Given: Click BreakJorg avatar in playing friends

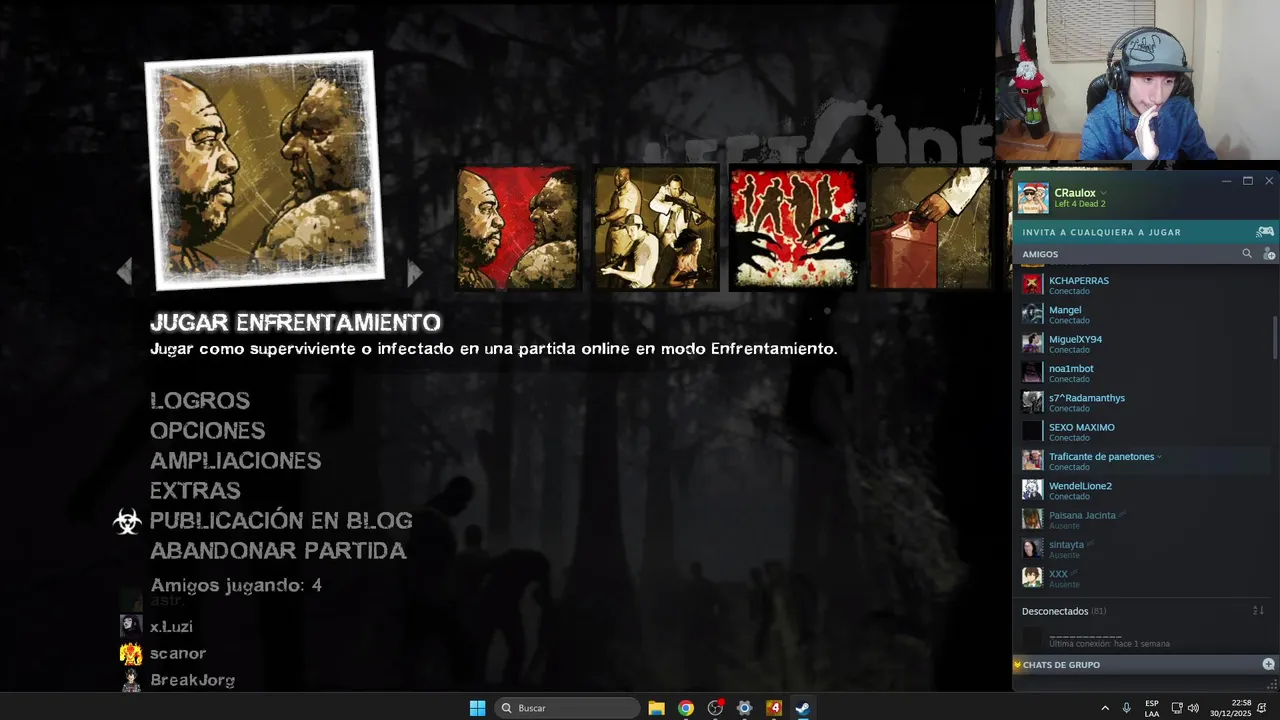Looking at the screenshot, I should 131,680.
